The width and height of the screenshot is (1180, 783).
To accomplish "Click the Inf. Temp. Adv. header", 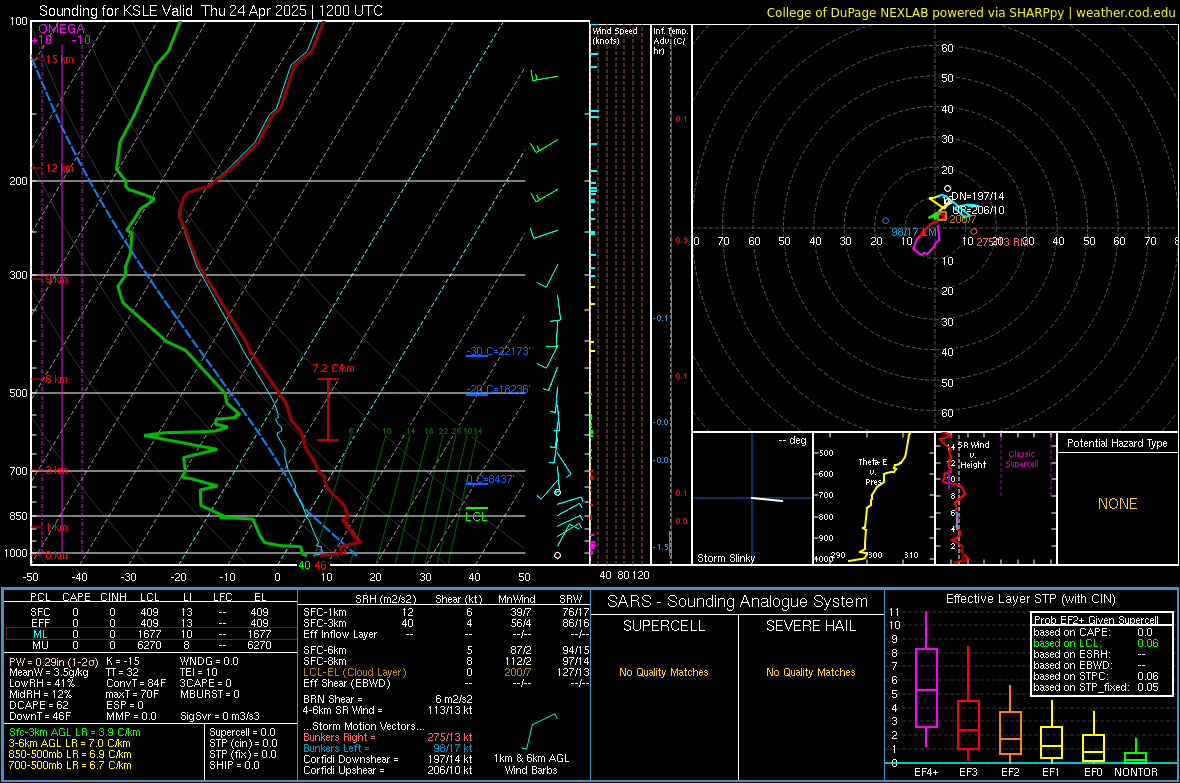I will [670, 41].
